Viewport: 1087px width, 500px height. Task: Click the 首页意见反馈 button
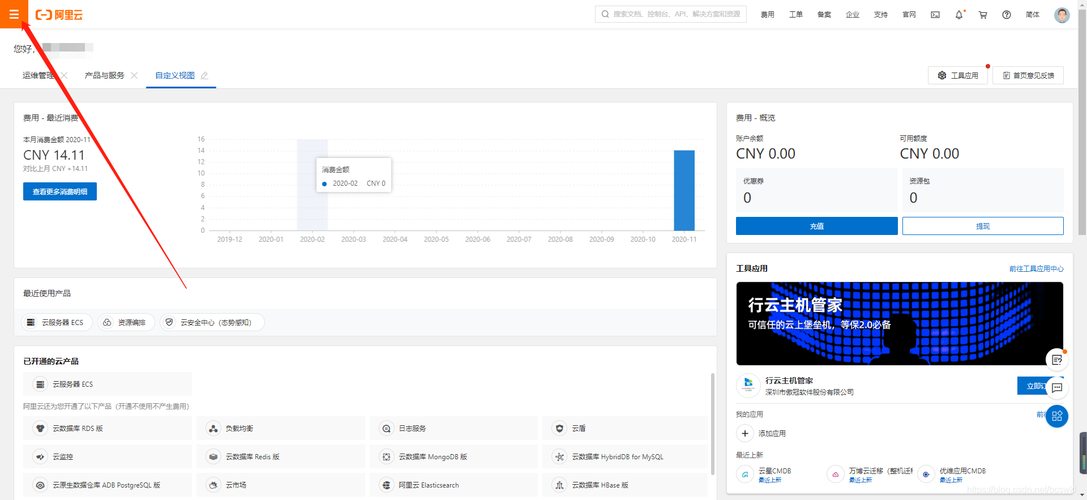(x=1028, y=76)
